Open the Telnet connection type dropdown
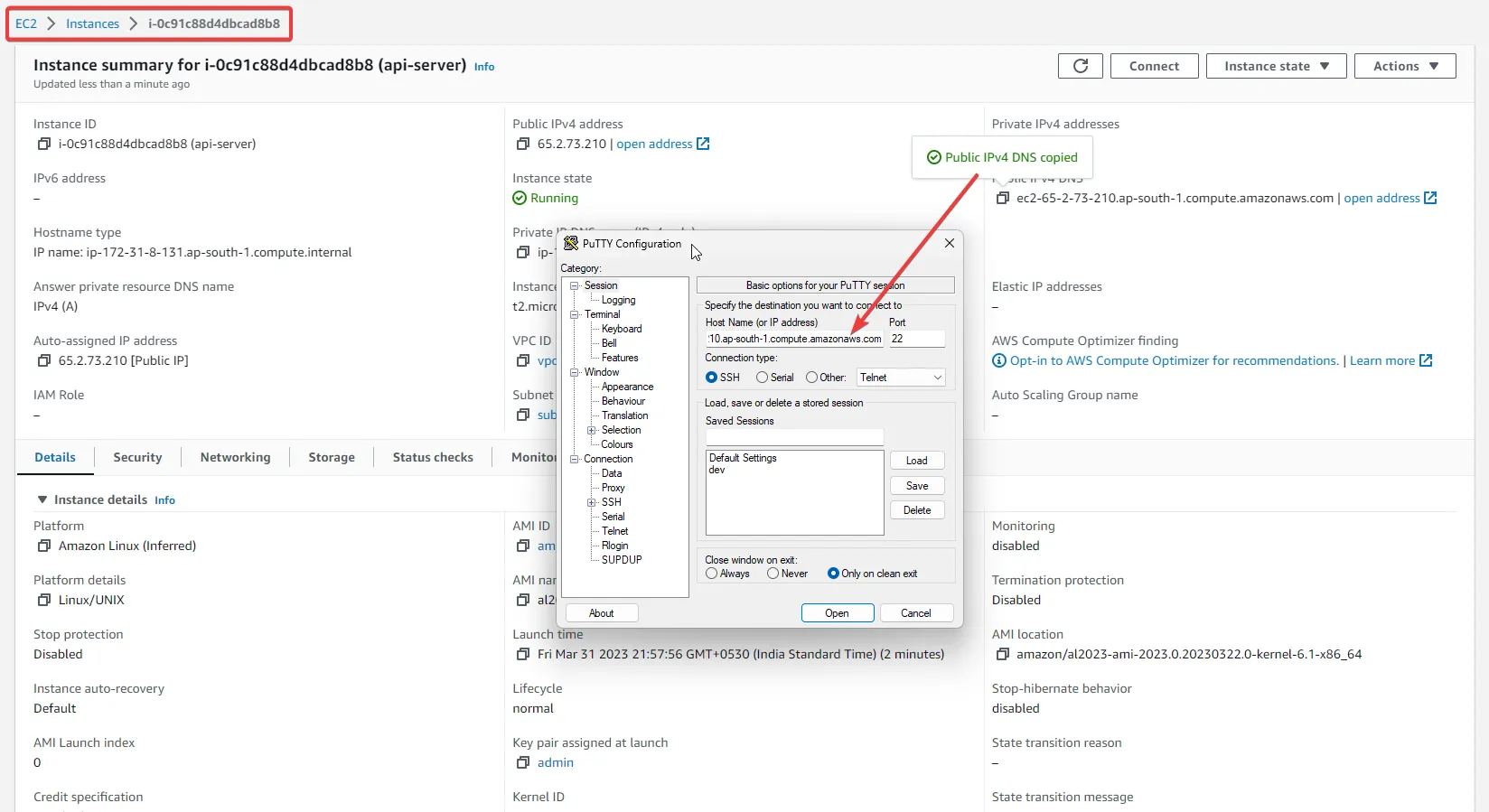The image size is (1489, 812). (x=901, y=378)
